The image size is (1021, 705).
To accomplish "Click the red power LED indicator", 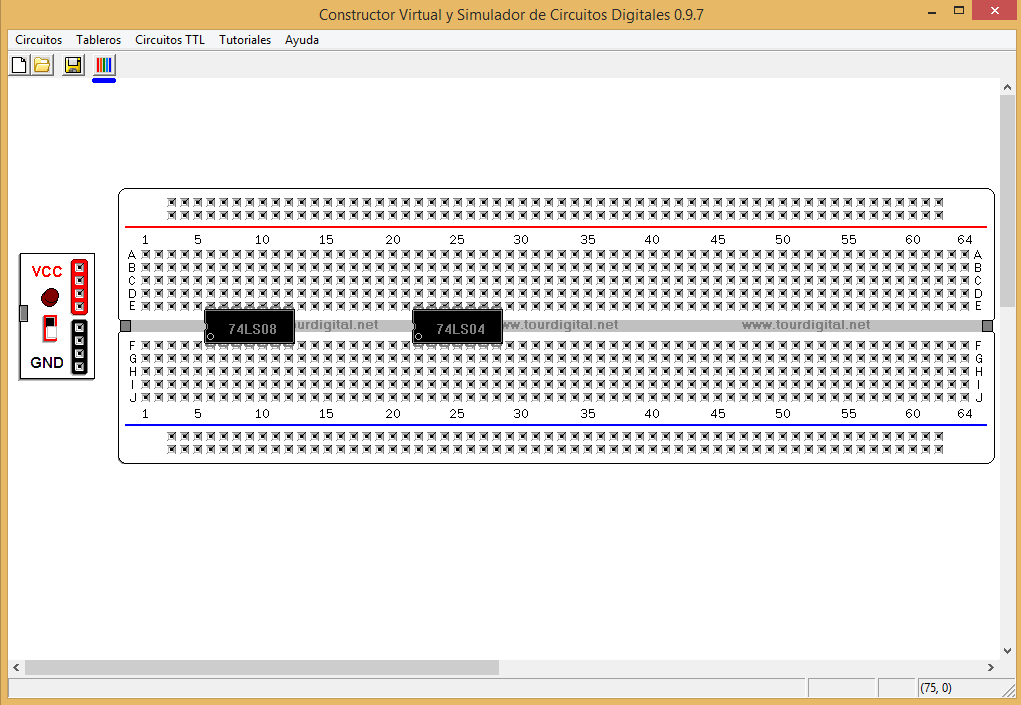I will click(50, 297).
